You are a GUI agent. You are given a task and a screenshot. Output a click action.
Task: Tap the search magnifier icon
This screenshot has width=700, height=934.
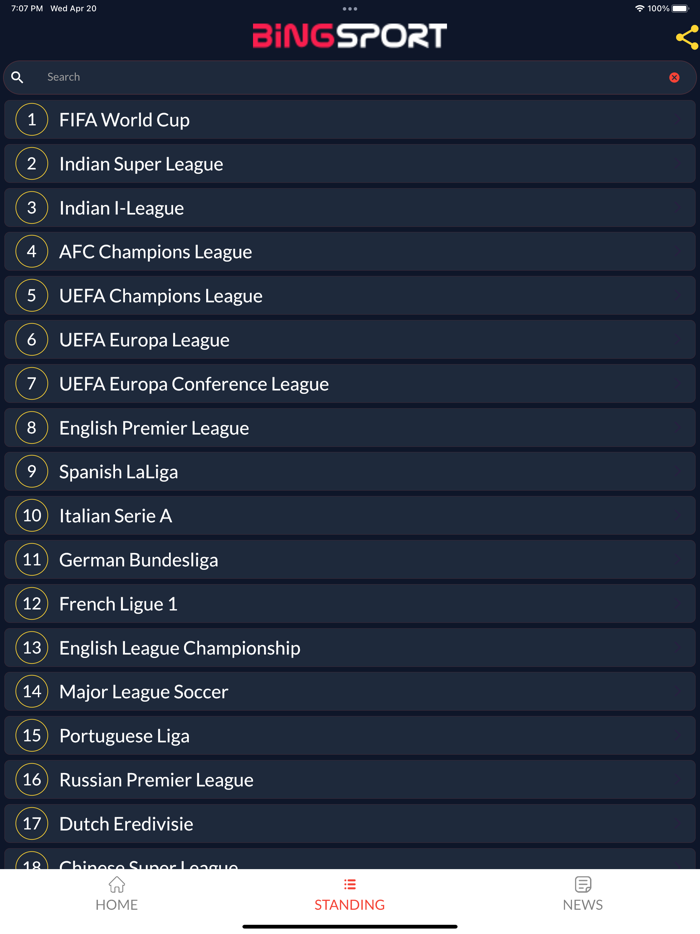click(17, 77)
